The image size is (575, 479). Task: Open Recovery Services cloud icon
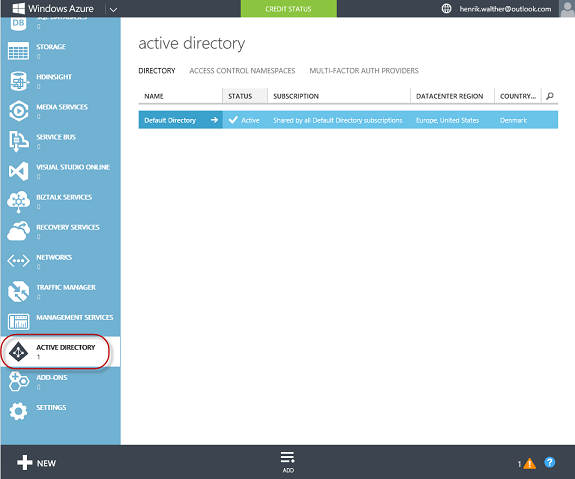[x=18, y=231]
